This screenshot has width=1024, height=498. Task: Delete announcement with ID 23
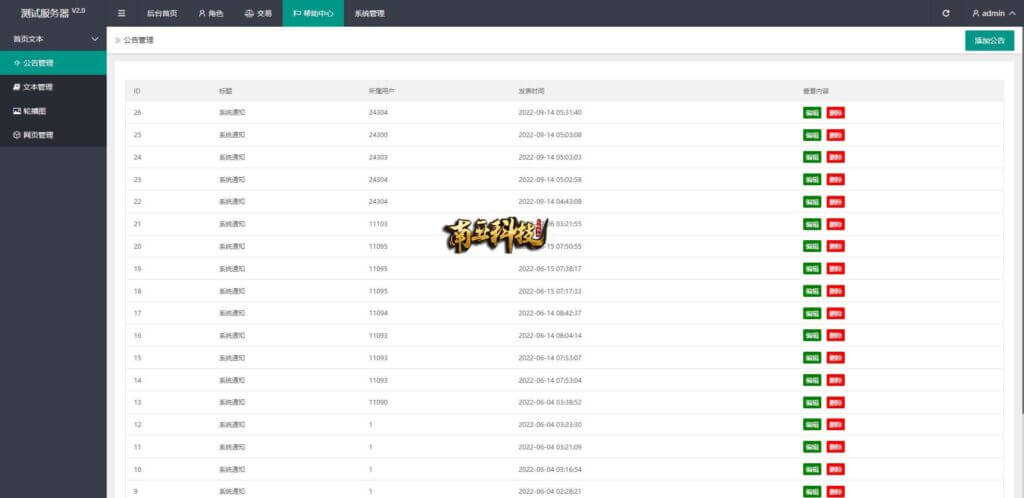835,179
